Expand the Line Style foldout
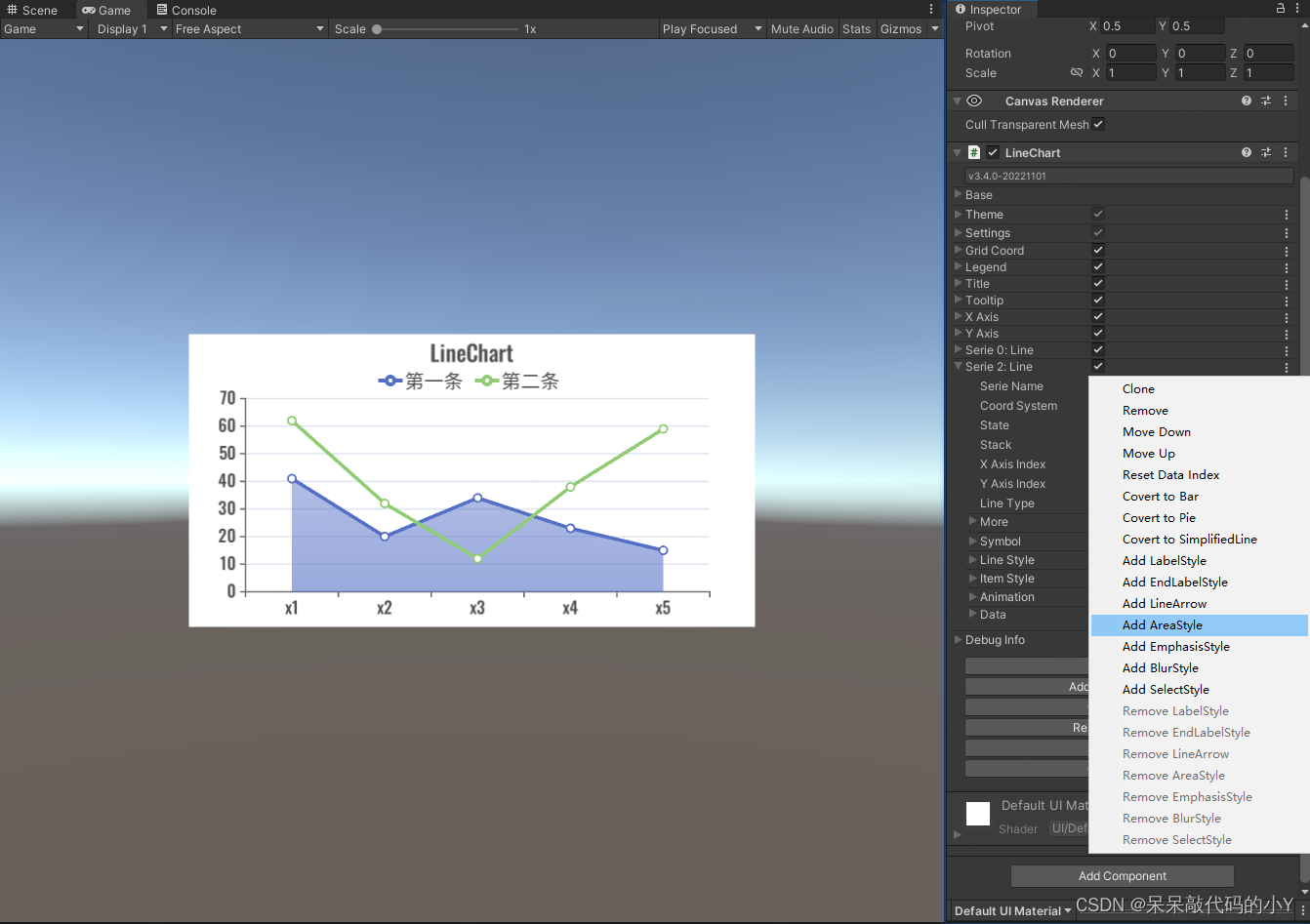The height and width of the screenshot is (924, 1310). pos(972,559)
